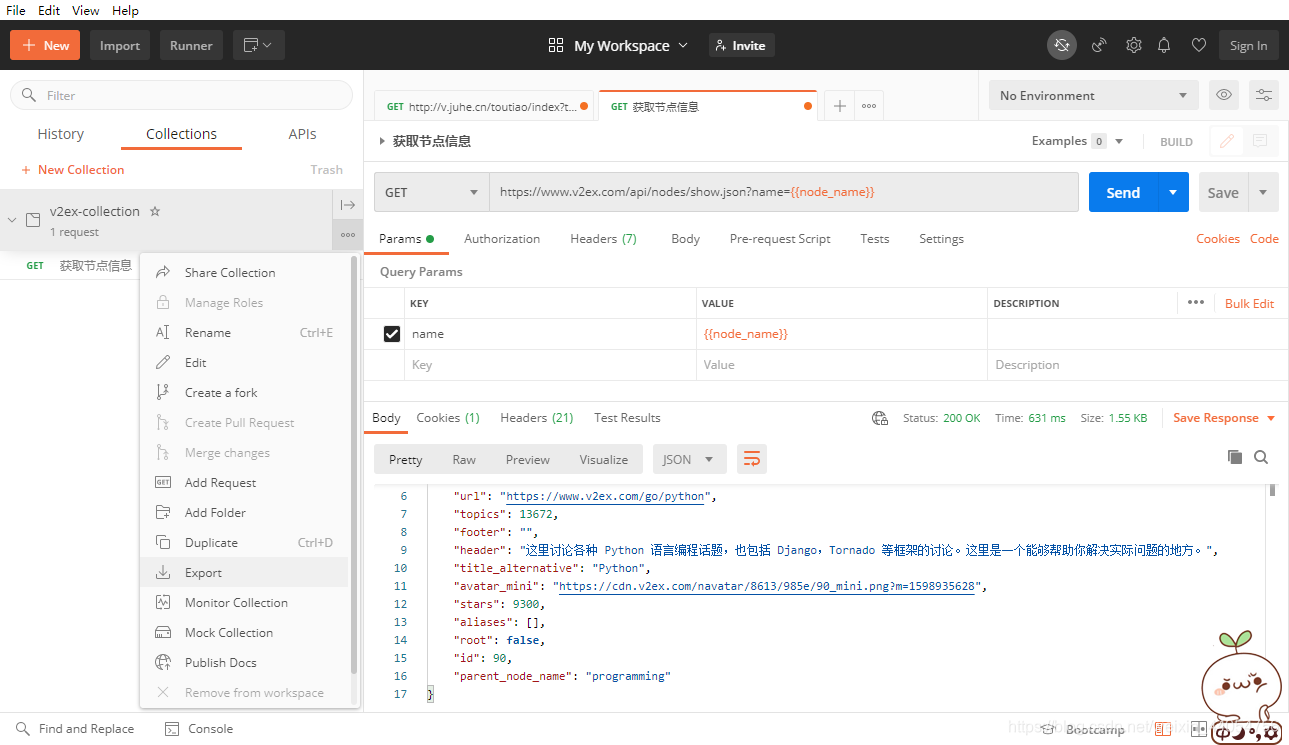Switch response view to Raw
The height and width of the screenshot is (745, 1289).
[464, 460]
